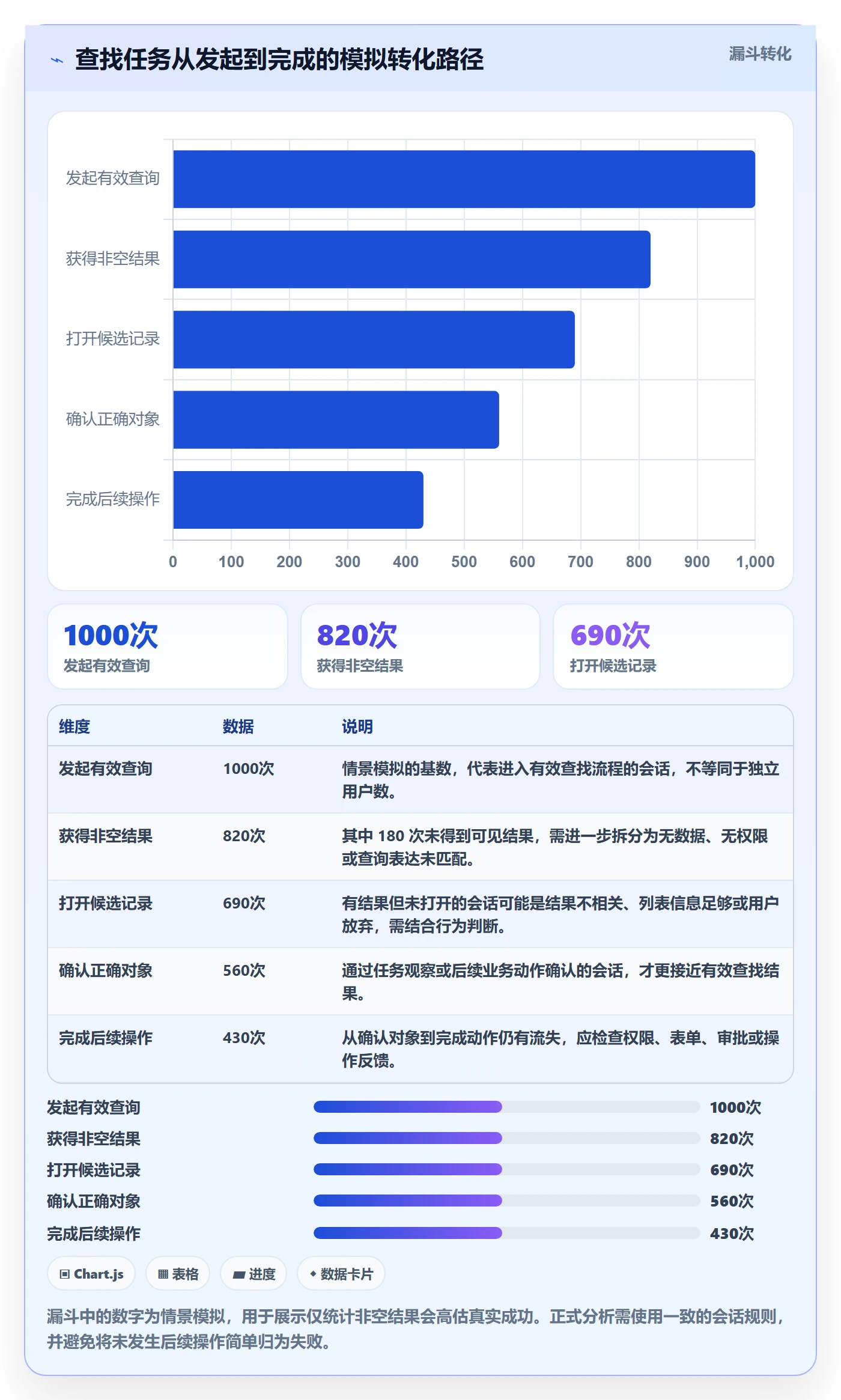Open the "Chart.js" chip
This screenshot has height=1400, width=841.
(91, 1274)
